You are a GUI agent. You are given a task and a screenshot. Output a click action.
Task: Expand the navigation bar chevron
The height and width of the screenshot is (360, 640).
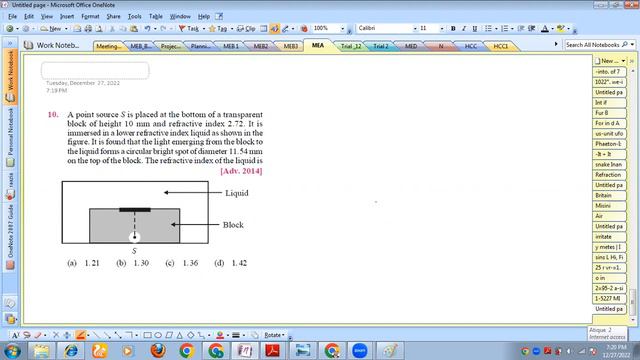[10, 43]
